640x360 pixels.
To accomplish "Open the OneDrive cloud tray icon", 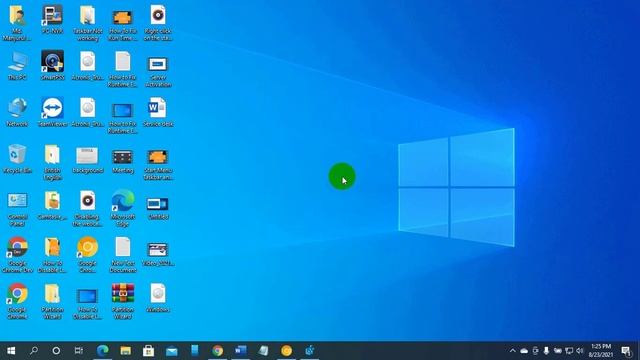I will (524, 351).
